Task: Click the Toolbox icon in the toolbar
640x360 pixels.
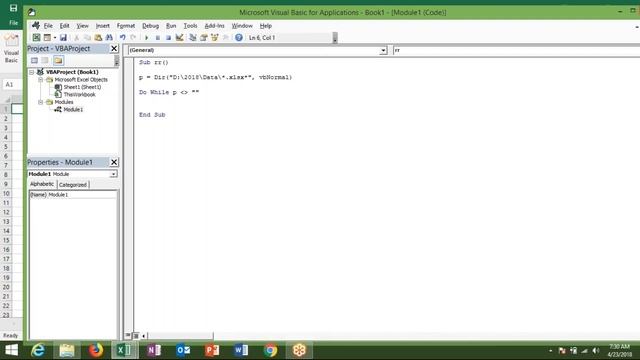Action: click(225, 38)
